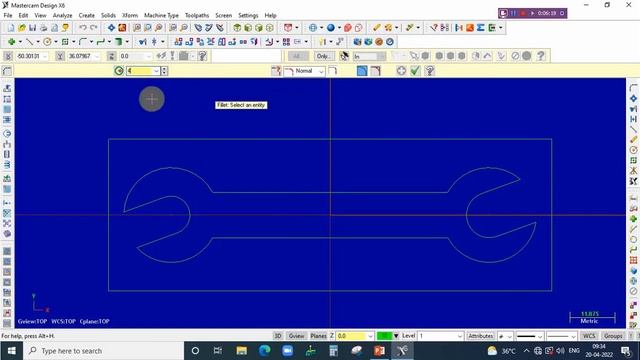Click the WCS button
640x360 pixels.
click(589, 336)
